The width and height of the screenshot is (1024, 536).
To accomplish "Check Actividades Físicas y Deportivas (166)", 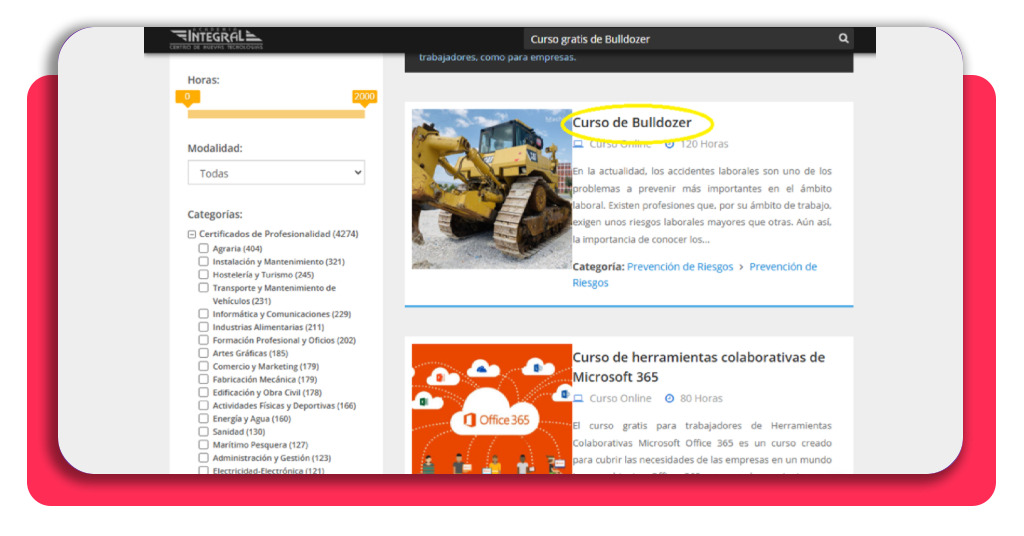I will click(x=204, y=405).
